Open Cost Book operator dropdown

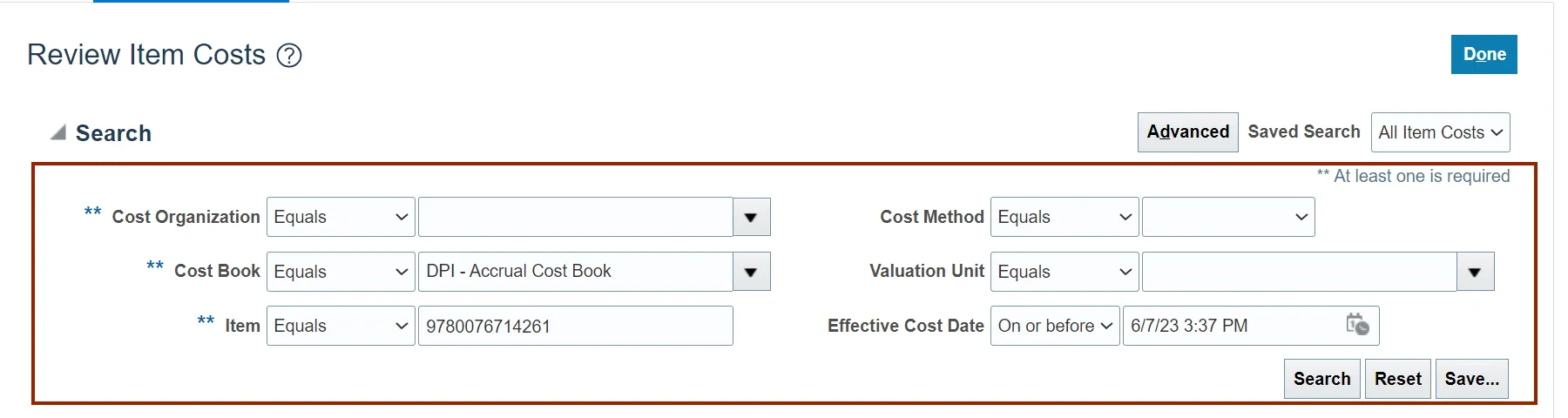[341, 272]
